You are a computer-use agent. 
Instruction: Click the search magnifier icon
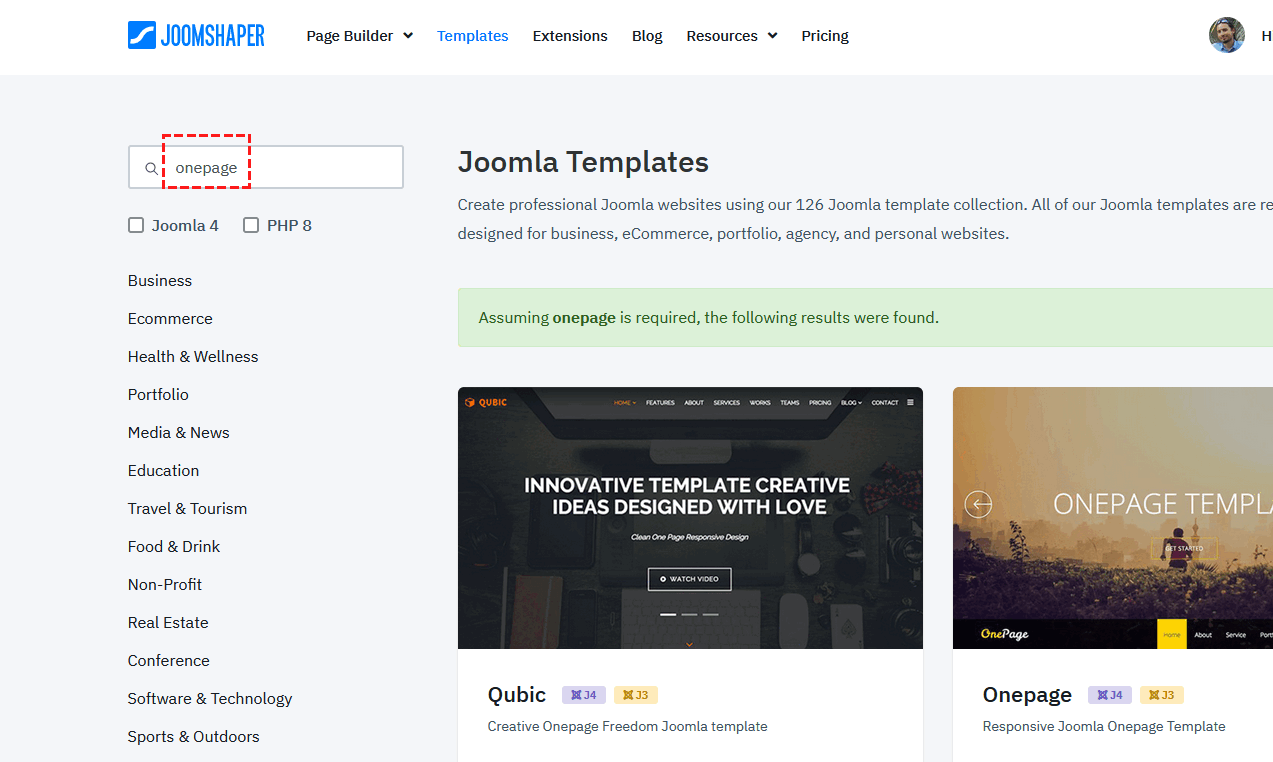point(151,168)
